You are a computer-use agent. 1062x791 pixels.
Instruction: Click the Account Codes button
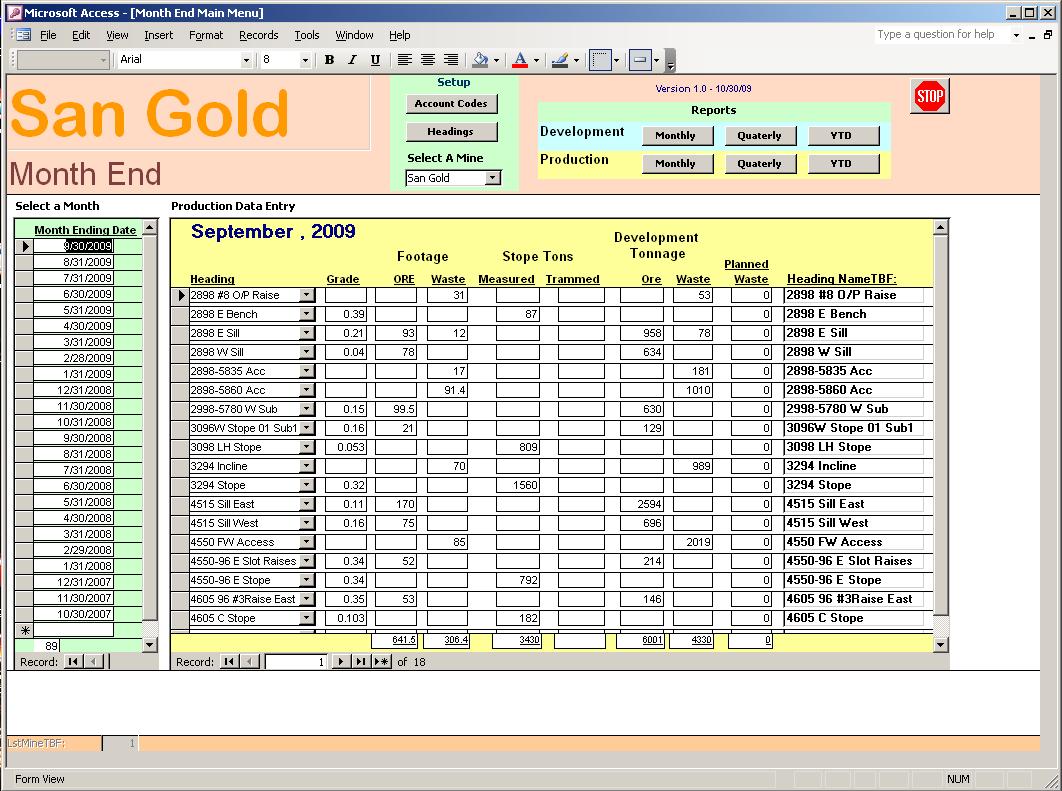pos(453,103)
